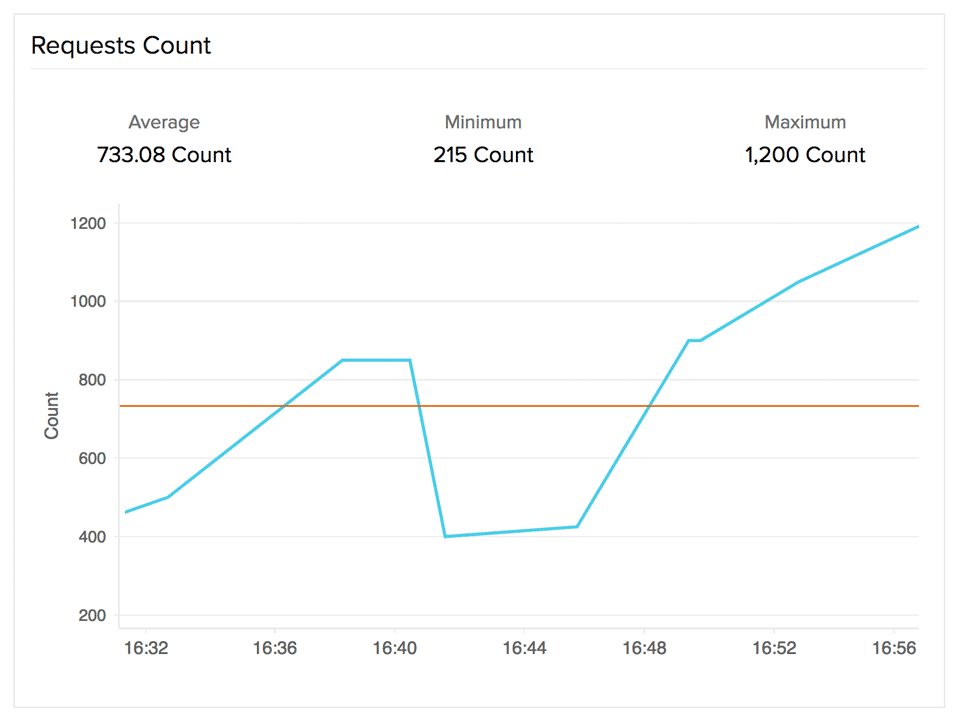The height and width of the screenshot is (720, 960).
Task: Select the Minimum stat label
Action: [483, 122]
